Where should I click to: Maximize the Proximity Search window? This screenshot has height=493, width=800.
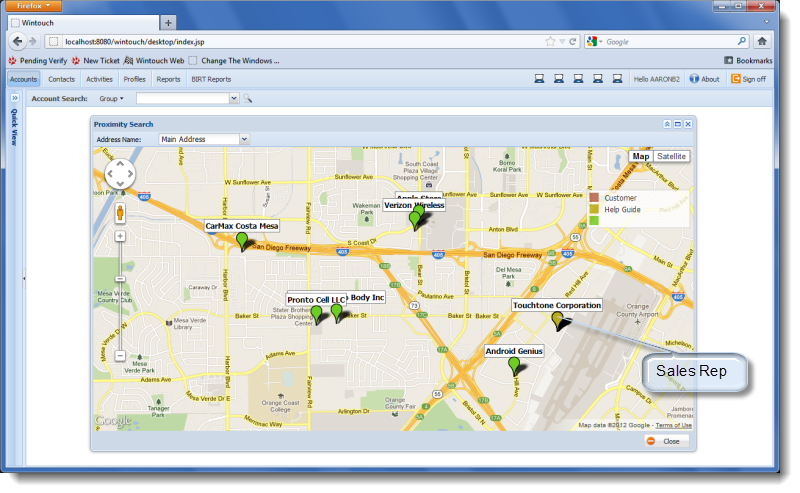tap(678, 124)
